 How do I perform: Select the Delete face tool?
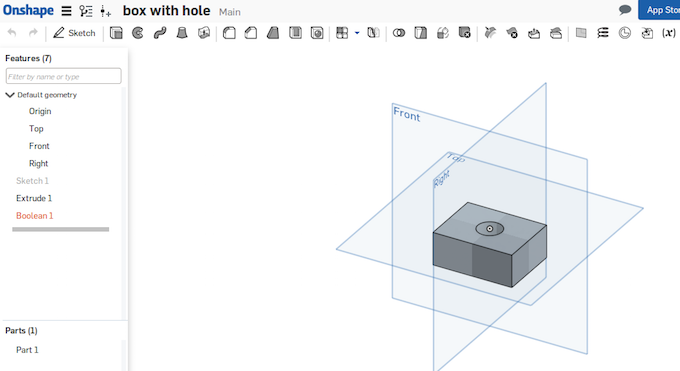point(512,33)
